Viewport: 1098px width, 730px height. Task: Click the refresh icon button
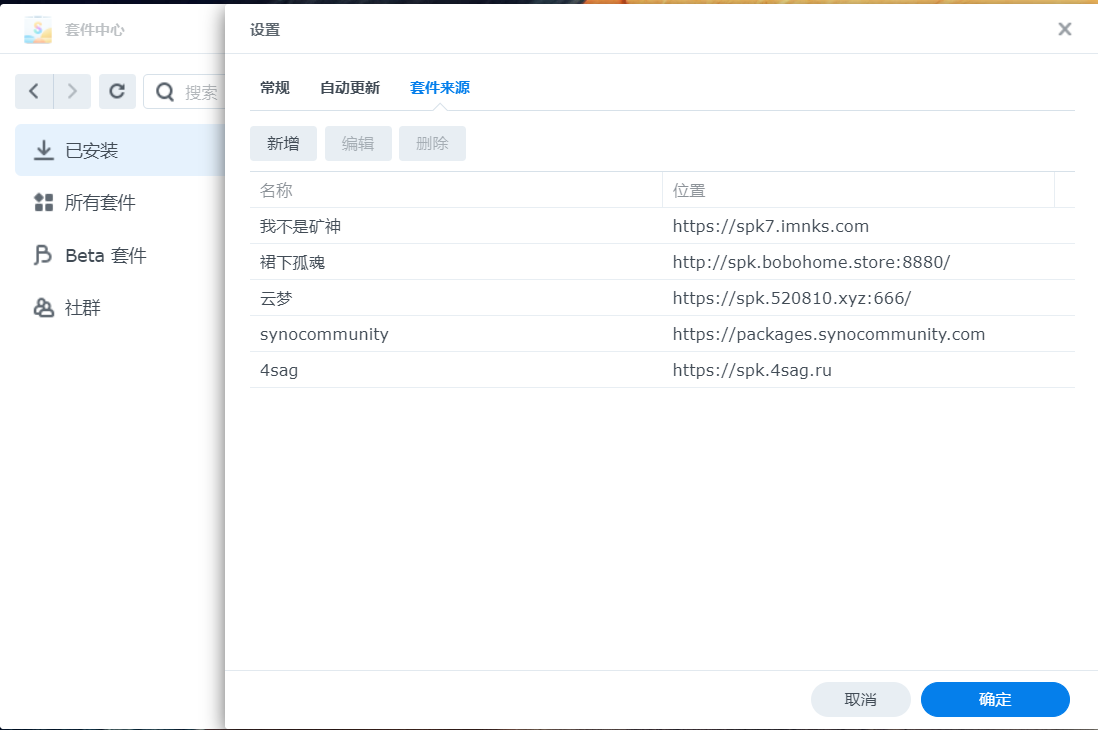117,92
